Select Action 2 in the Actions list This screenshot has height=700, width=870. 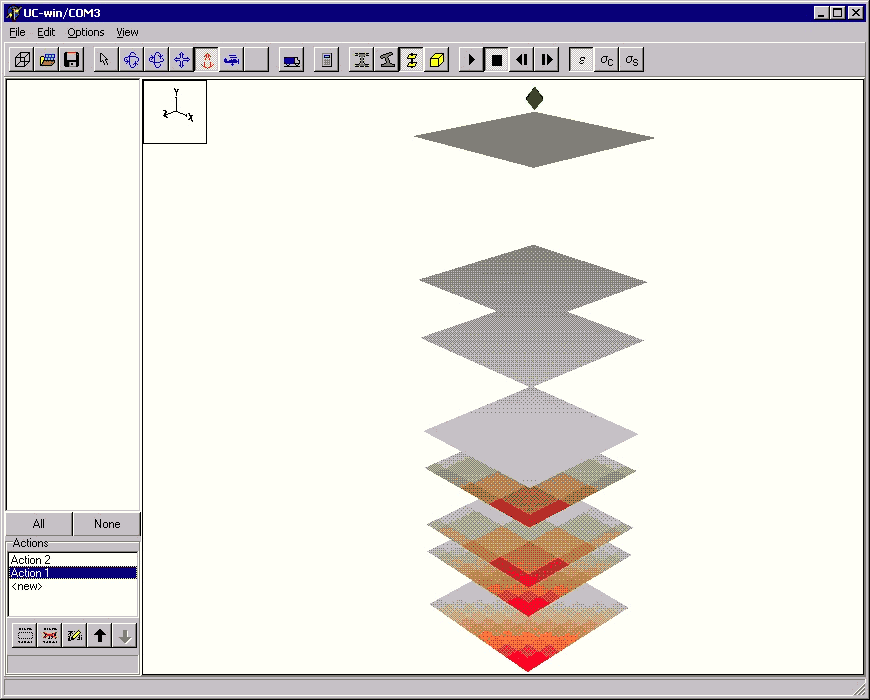[31, 560]
